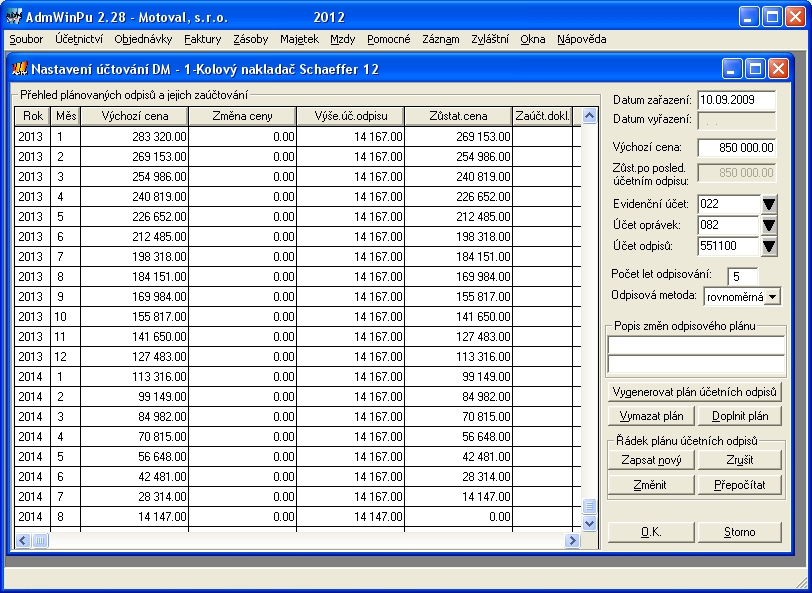812x593 pixels.
Task: Open the Okna menu
Action: coord(533,39)
